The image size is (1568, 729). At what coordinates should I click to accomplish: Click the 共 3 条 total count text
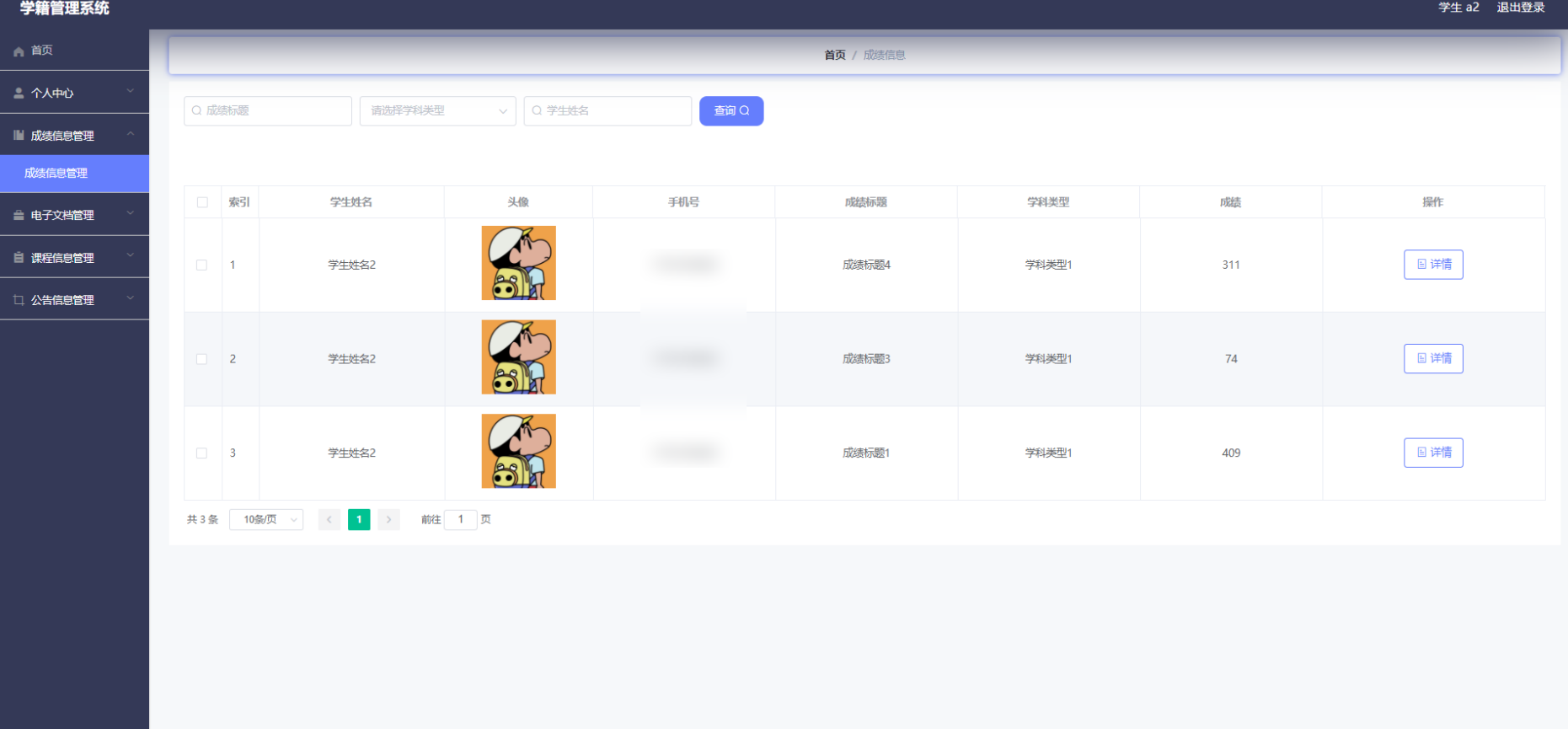click(202, 520)
